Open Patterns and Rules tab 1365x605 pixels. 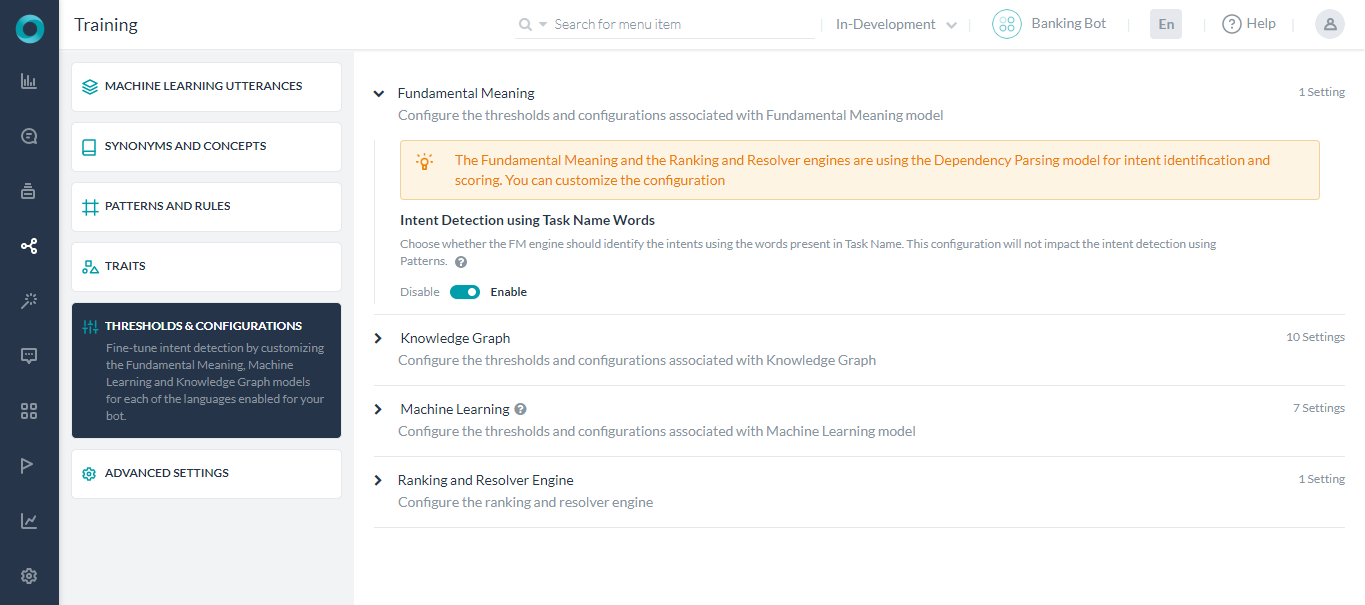tap(206, 207)
